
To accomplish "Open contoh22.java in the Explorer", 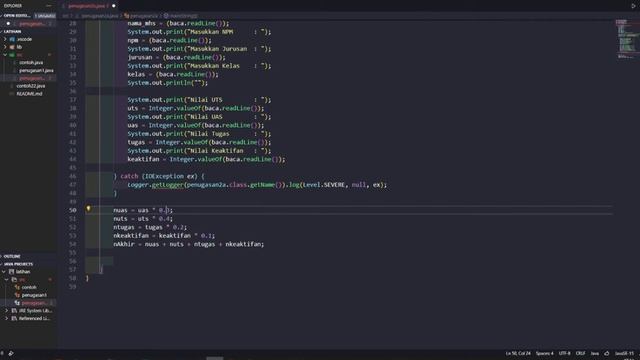I will [x=31, y=86].
